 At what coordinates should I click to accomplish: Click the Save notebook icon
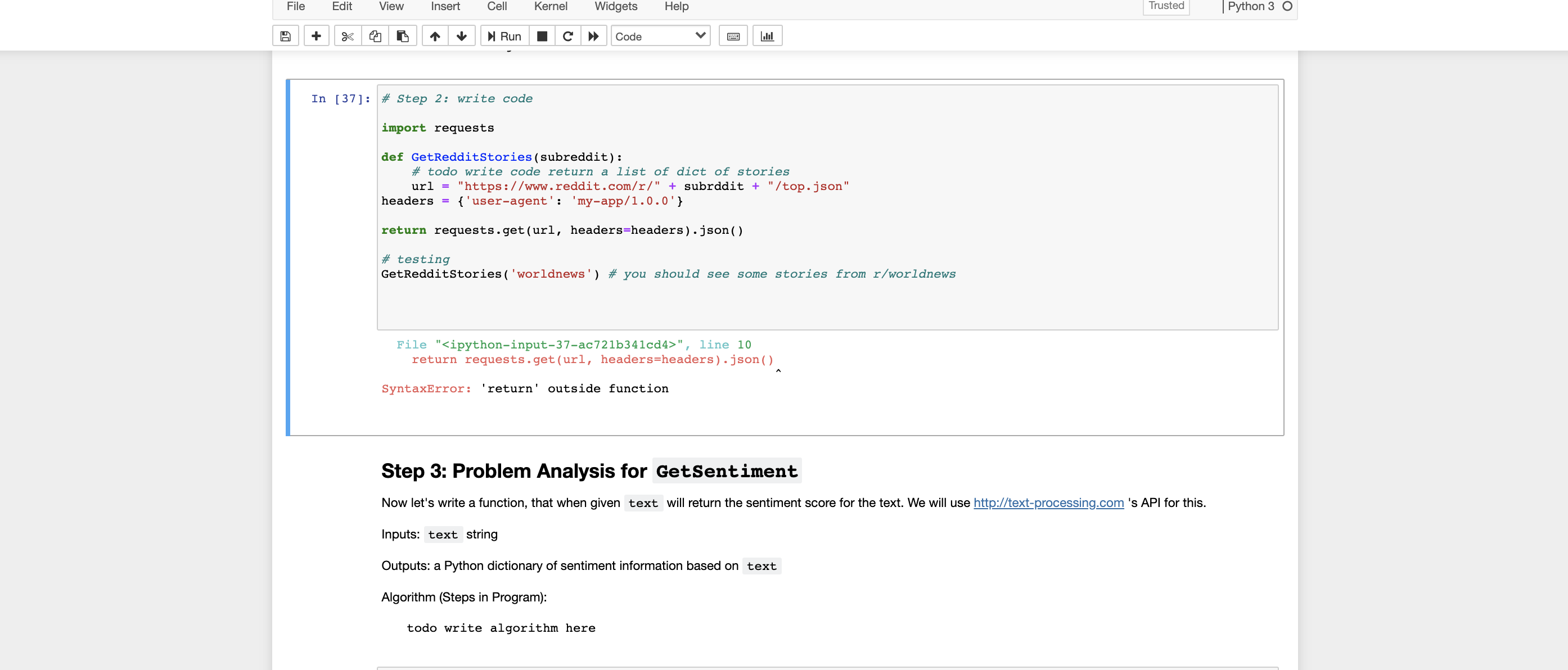coord(285,36)
